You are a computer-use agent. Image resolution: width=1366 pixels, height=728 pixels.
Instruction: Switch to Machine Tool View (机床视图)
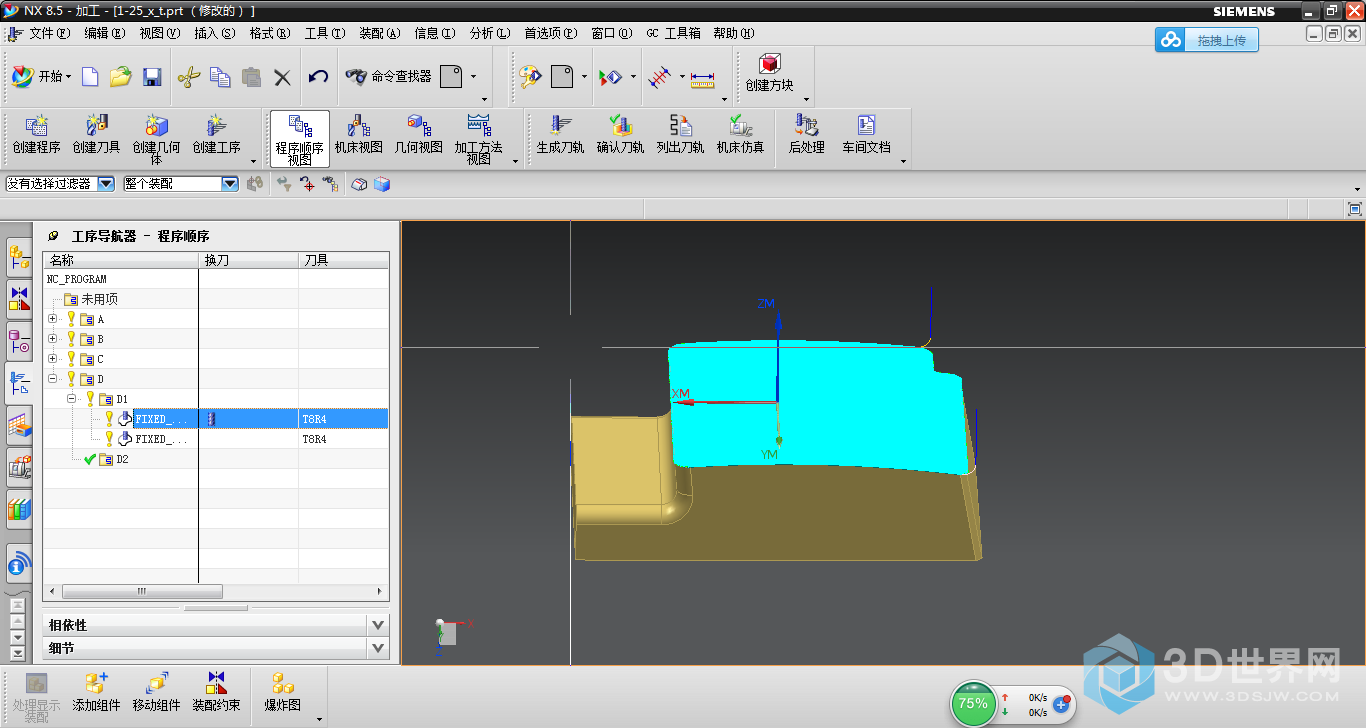359,136
